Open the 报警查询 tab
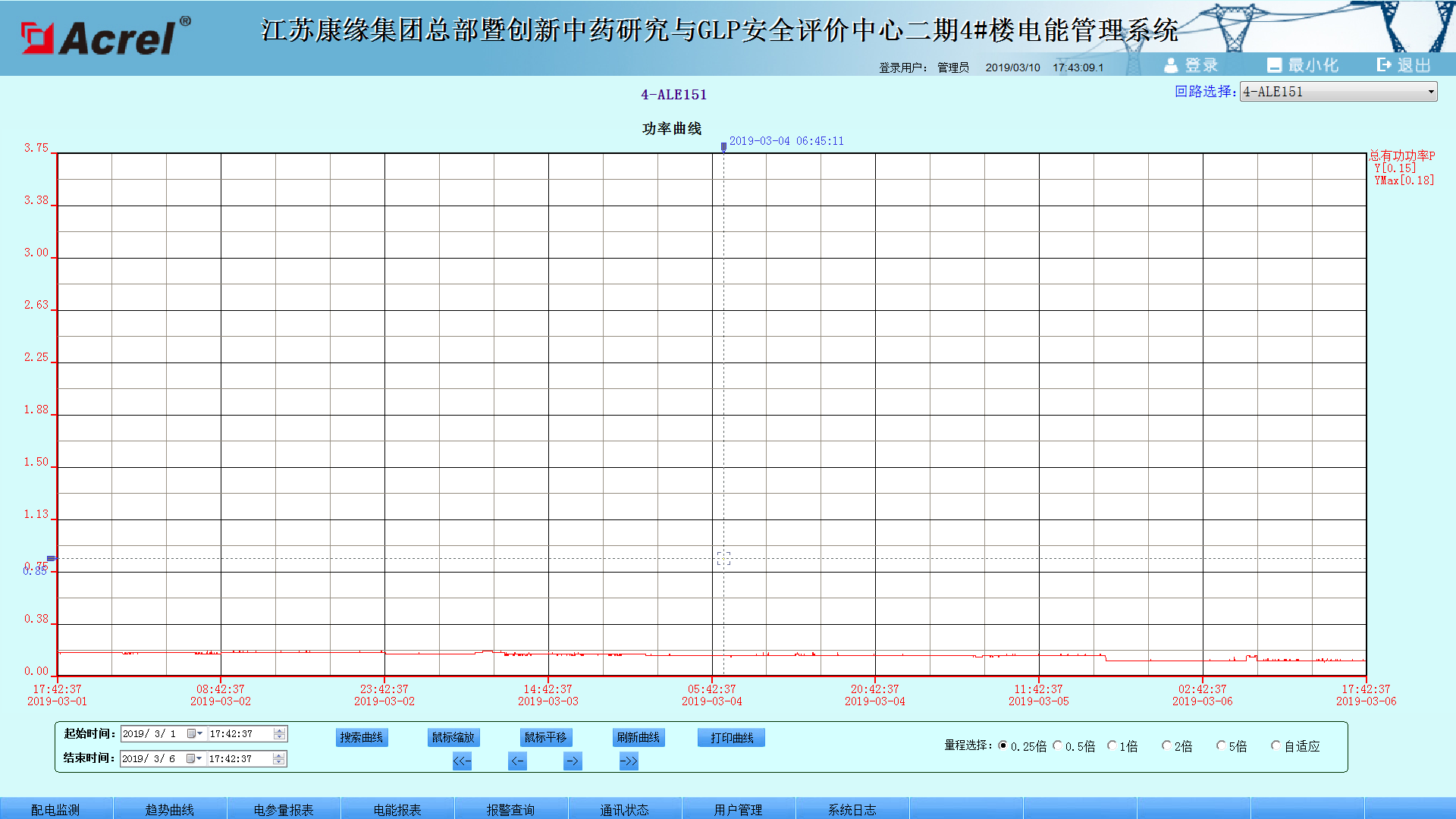 (x=510, y=809)
